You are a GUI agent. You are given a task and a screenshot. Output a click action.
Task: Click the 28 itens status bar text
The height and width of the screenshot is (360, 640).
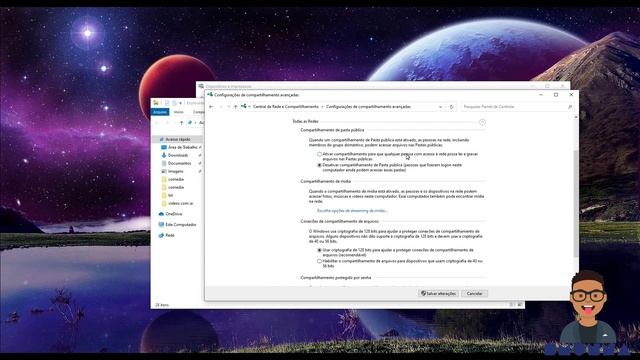point(162,305)
